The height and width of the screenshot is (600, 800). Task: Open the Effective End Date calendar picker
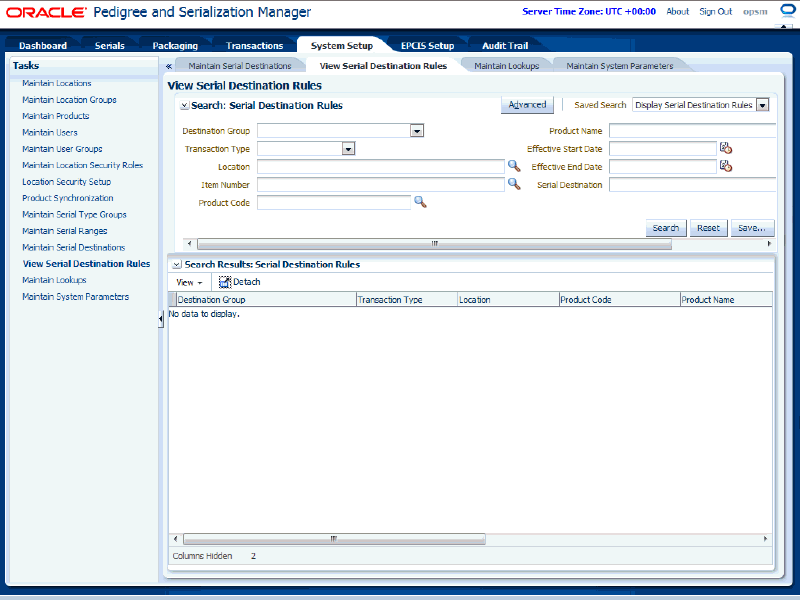tap(726, 166)
